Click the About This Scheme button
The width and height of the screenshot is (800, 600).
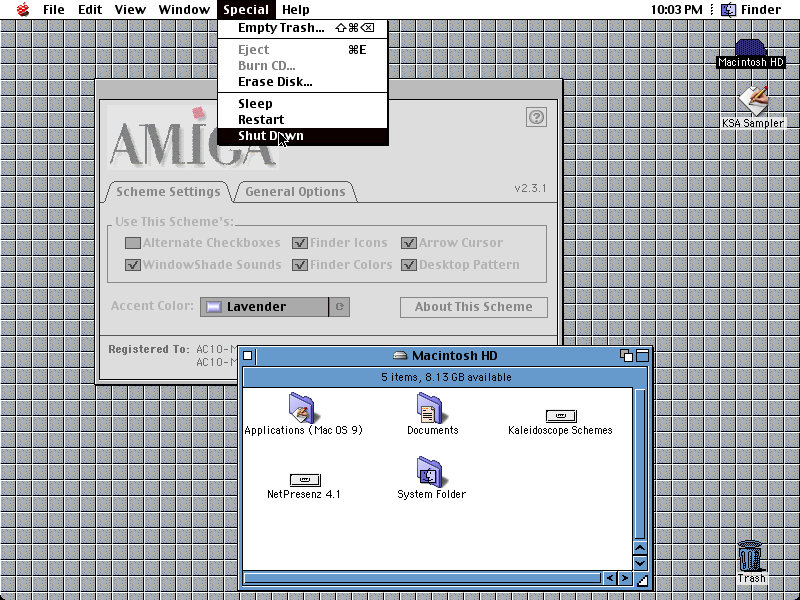point(473,307)
